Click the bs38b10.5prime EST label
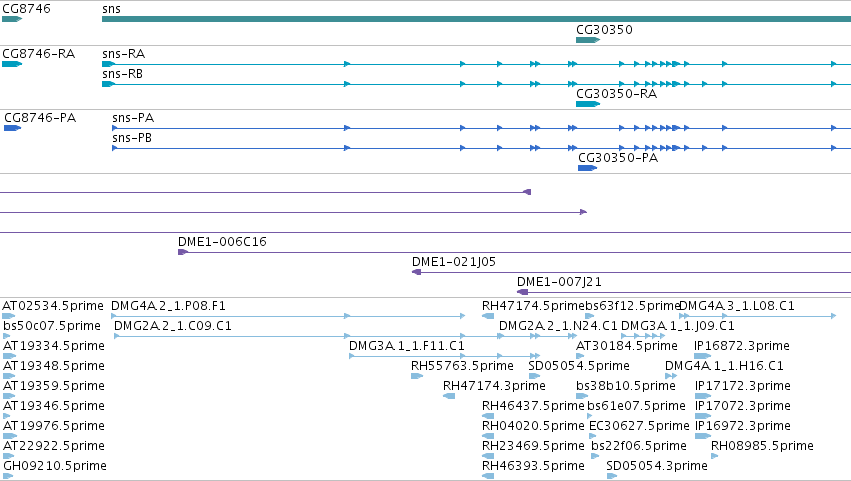Image resolution: width=851 pixels, height=481 pixels. [626, 386]
